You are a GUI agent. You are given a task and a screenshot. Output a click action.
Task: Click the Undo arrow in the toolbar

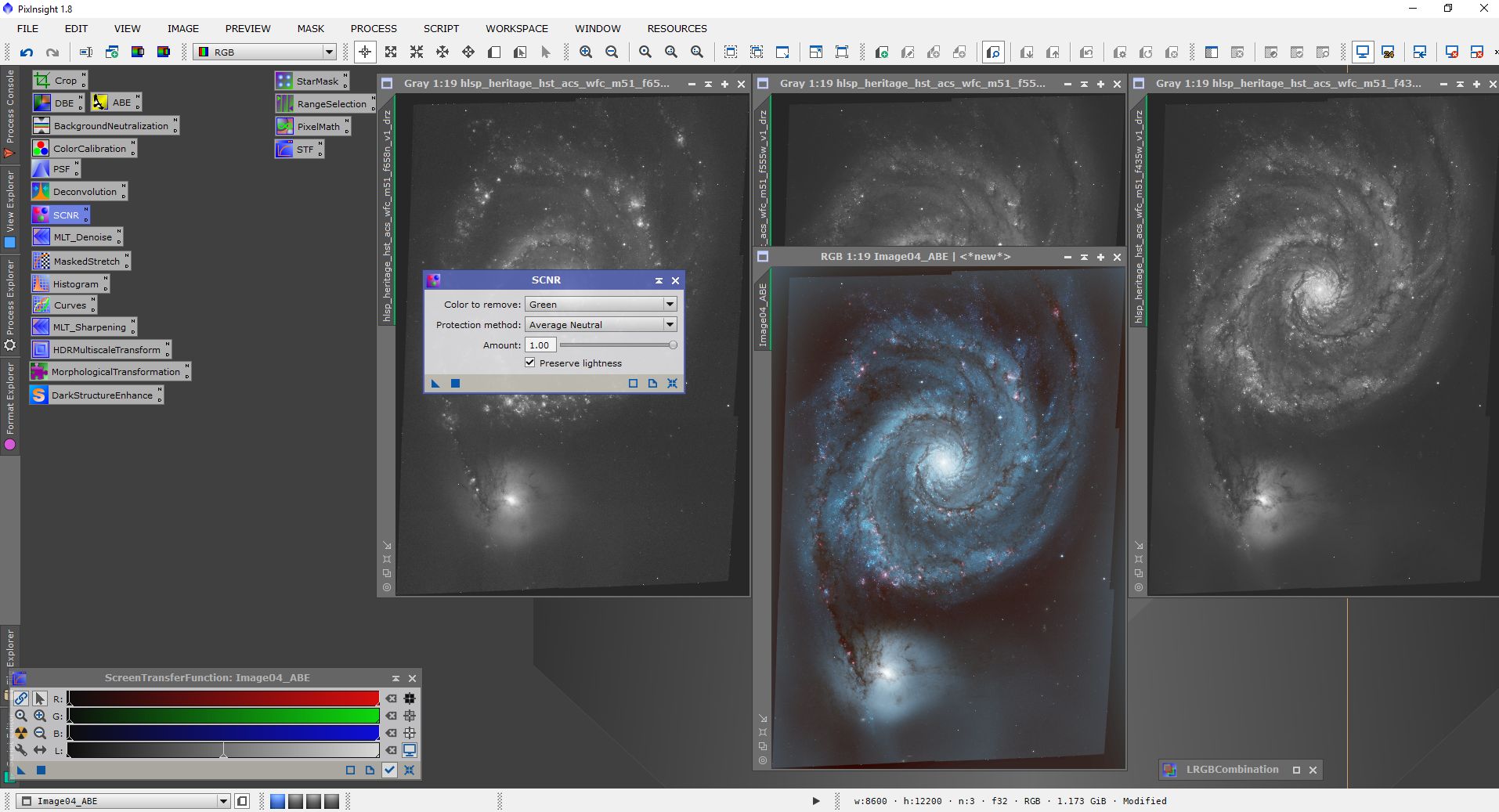point(27,52)
